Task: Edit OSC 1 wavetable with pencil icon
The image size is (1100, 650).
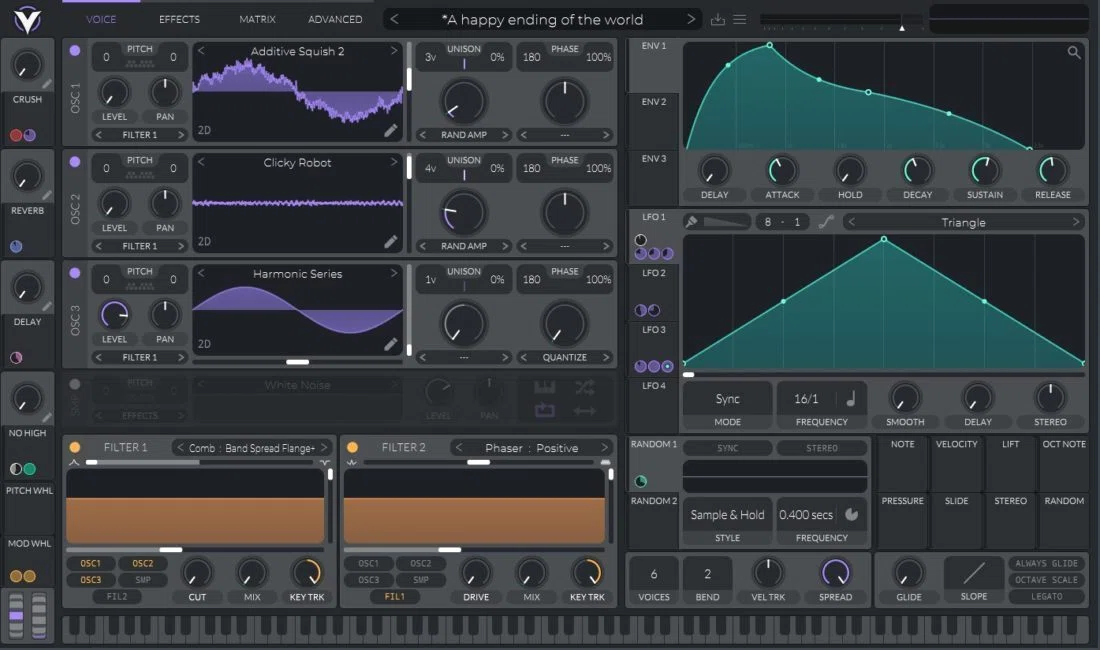Action: click(x=391, y=130)
